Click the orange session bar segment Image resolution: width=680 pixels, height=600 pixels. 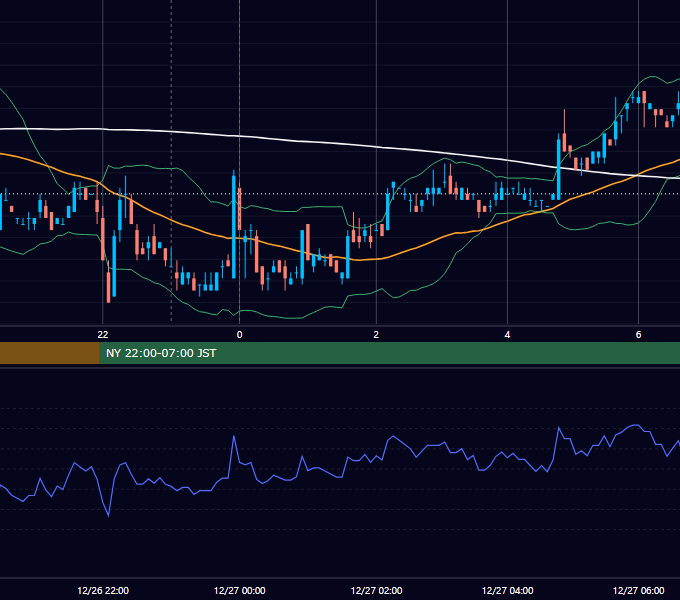point(49,353)
